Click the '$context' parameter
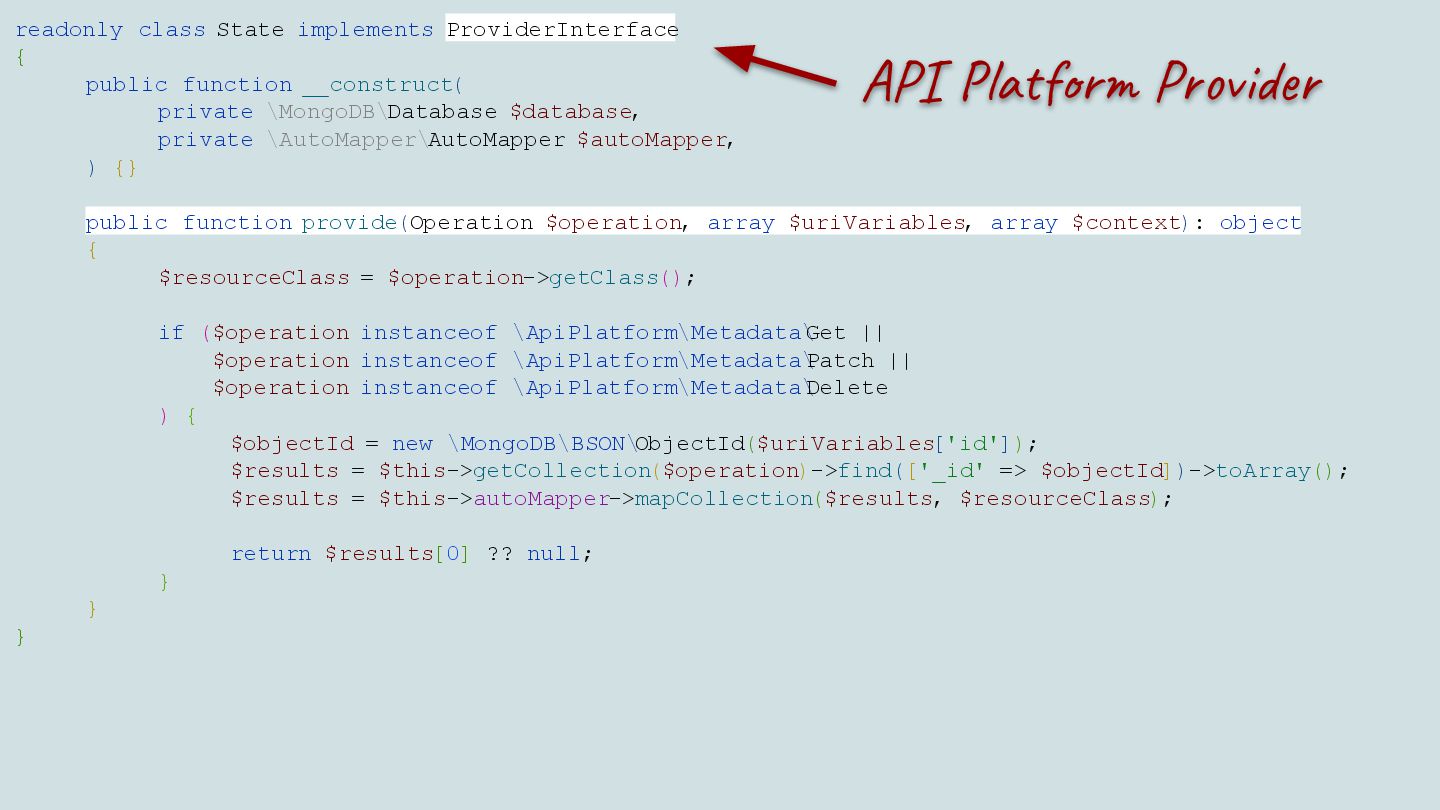 coord(1126,223)
